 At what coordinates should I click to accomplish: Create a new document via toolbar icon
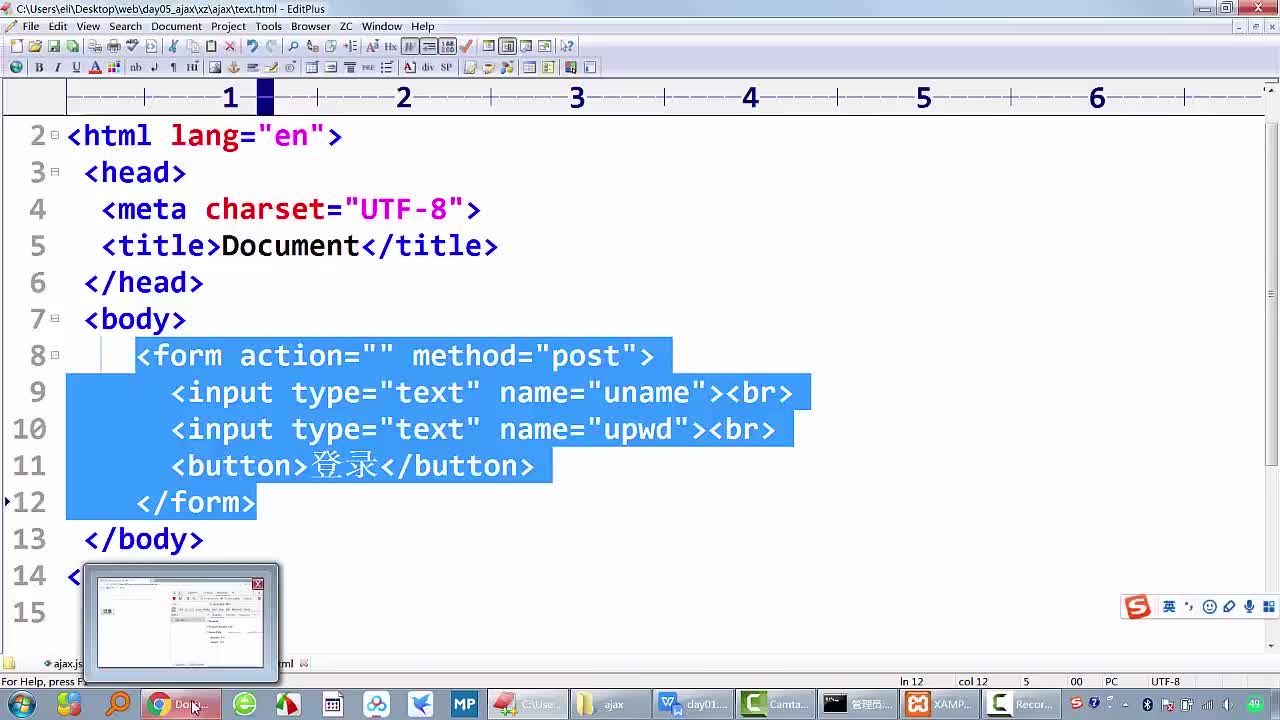[17, 46]
